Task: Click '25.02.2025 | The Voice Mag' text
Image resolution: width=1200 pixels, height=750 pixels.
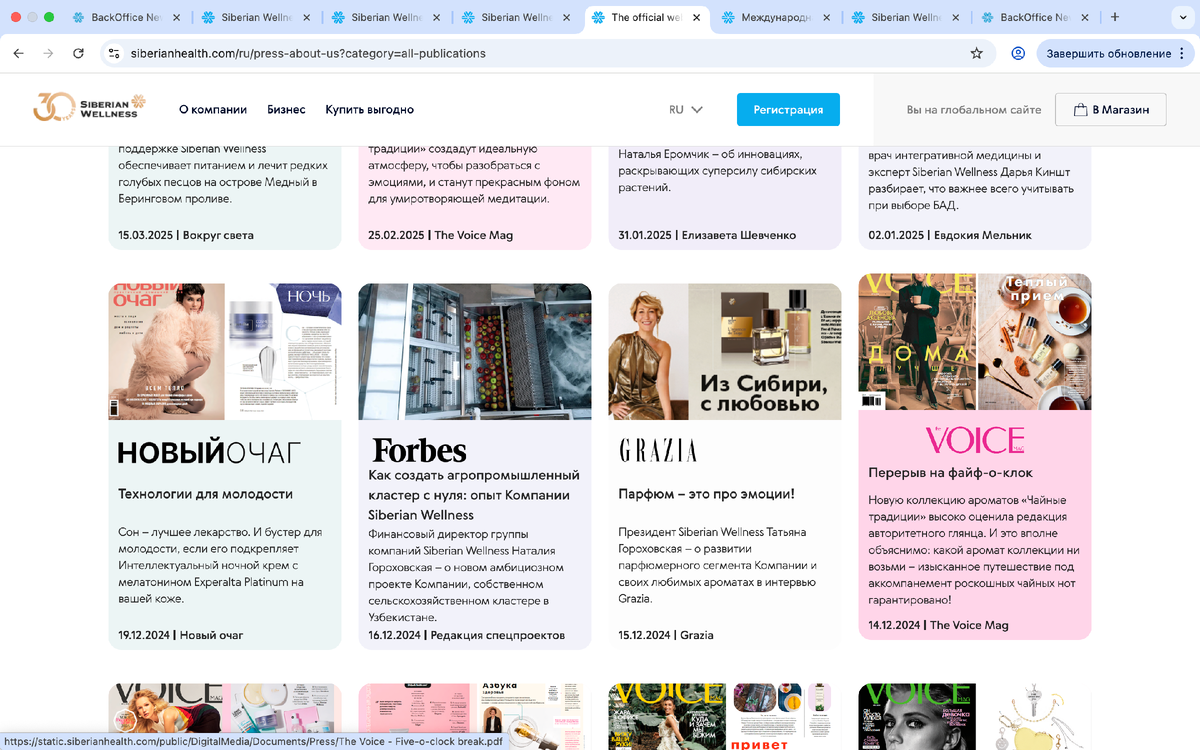Action: tap(440, 235)
